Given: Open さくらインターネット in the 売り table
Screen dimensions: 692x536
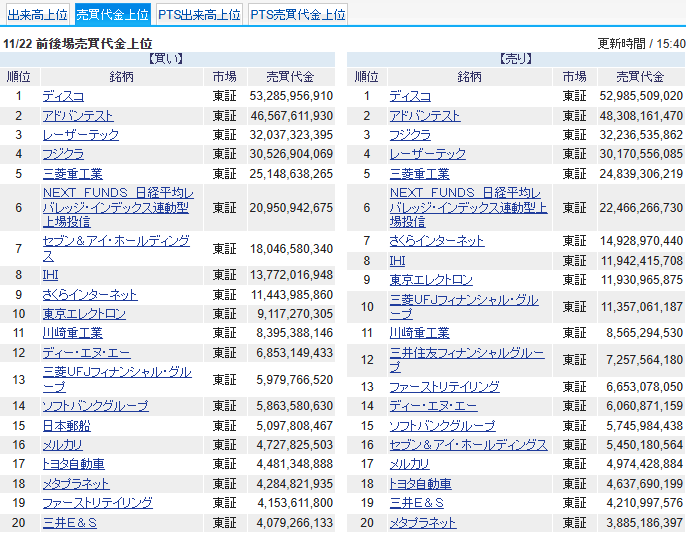Looking at the screenshot, I should click(437, 241).
